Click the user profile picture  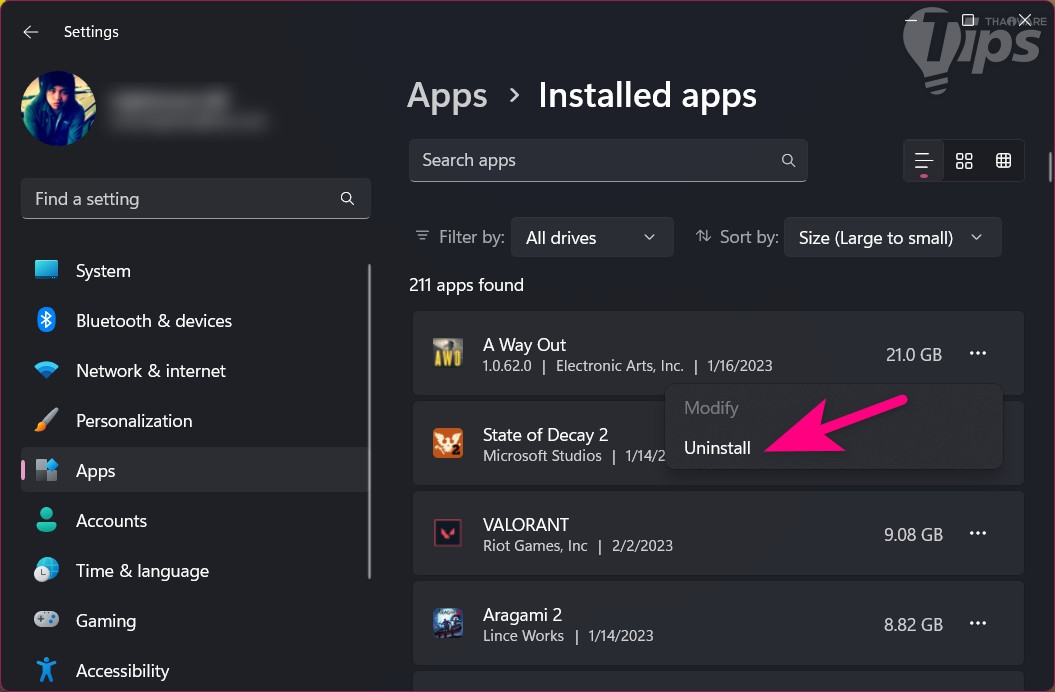click(59, 108)
